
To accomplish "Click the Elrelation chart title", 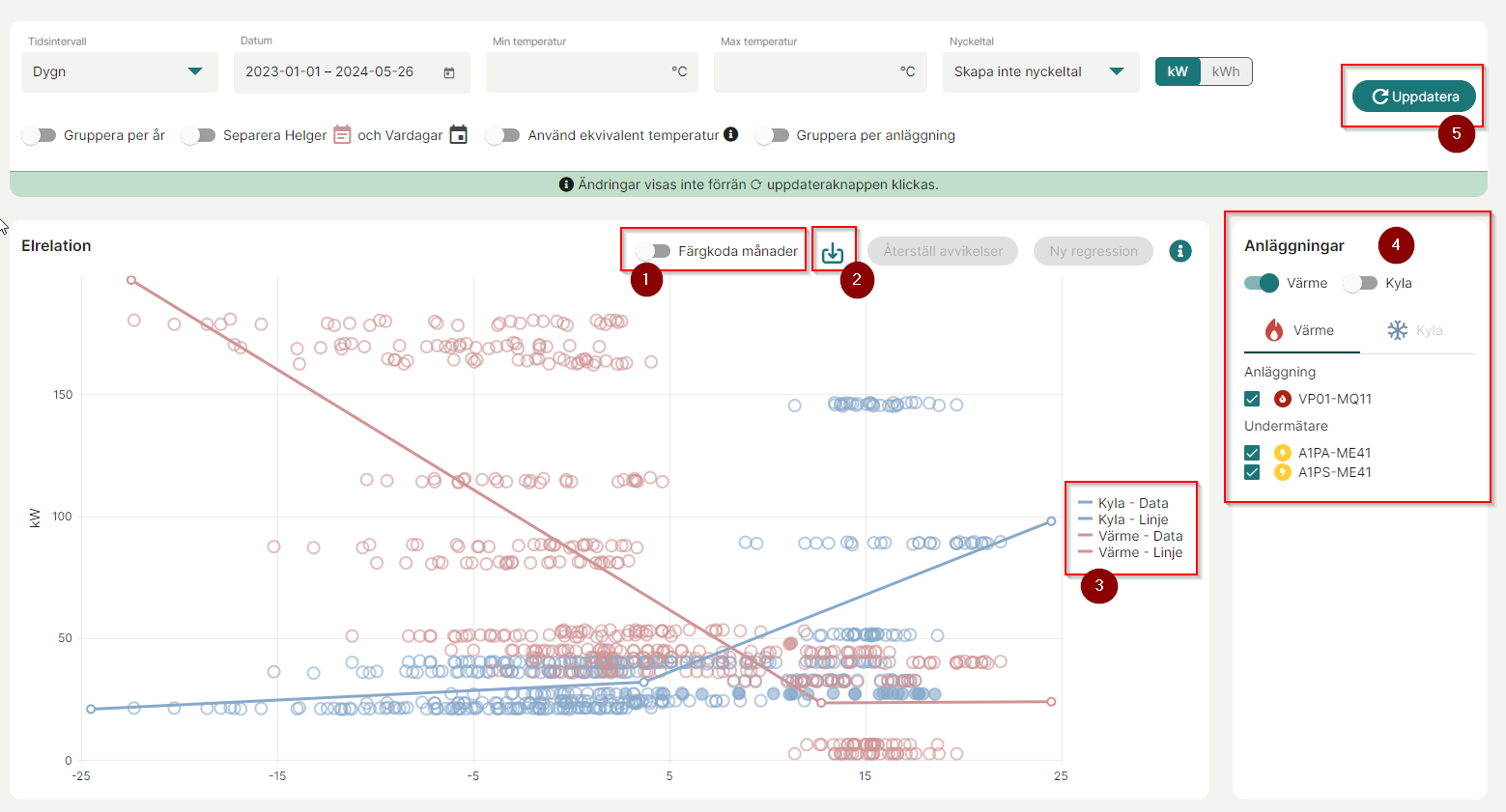I will pyautogui.click(x=56, y=245).
